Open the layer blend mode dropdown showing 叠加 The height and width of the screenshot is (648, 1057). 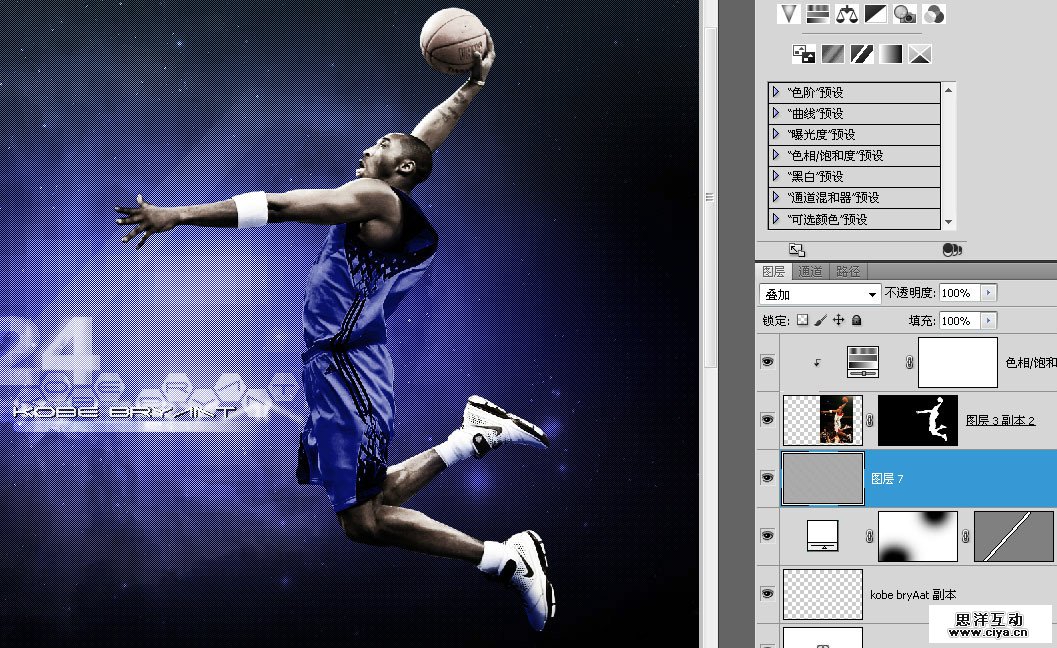click(818, 293)
